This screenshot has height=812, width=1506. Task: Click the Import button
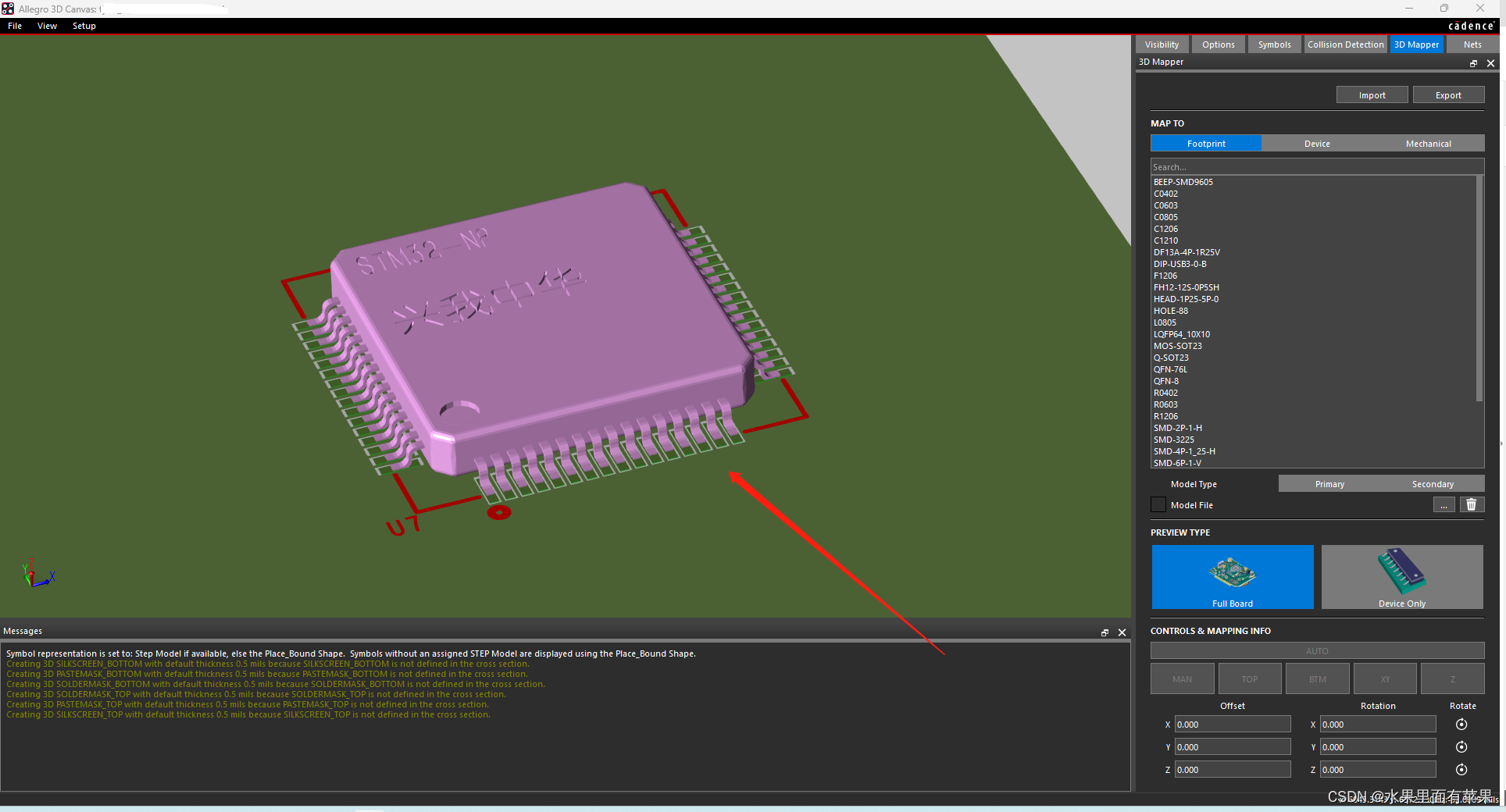(x=1372, y=95)
